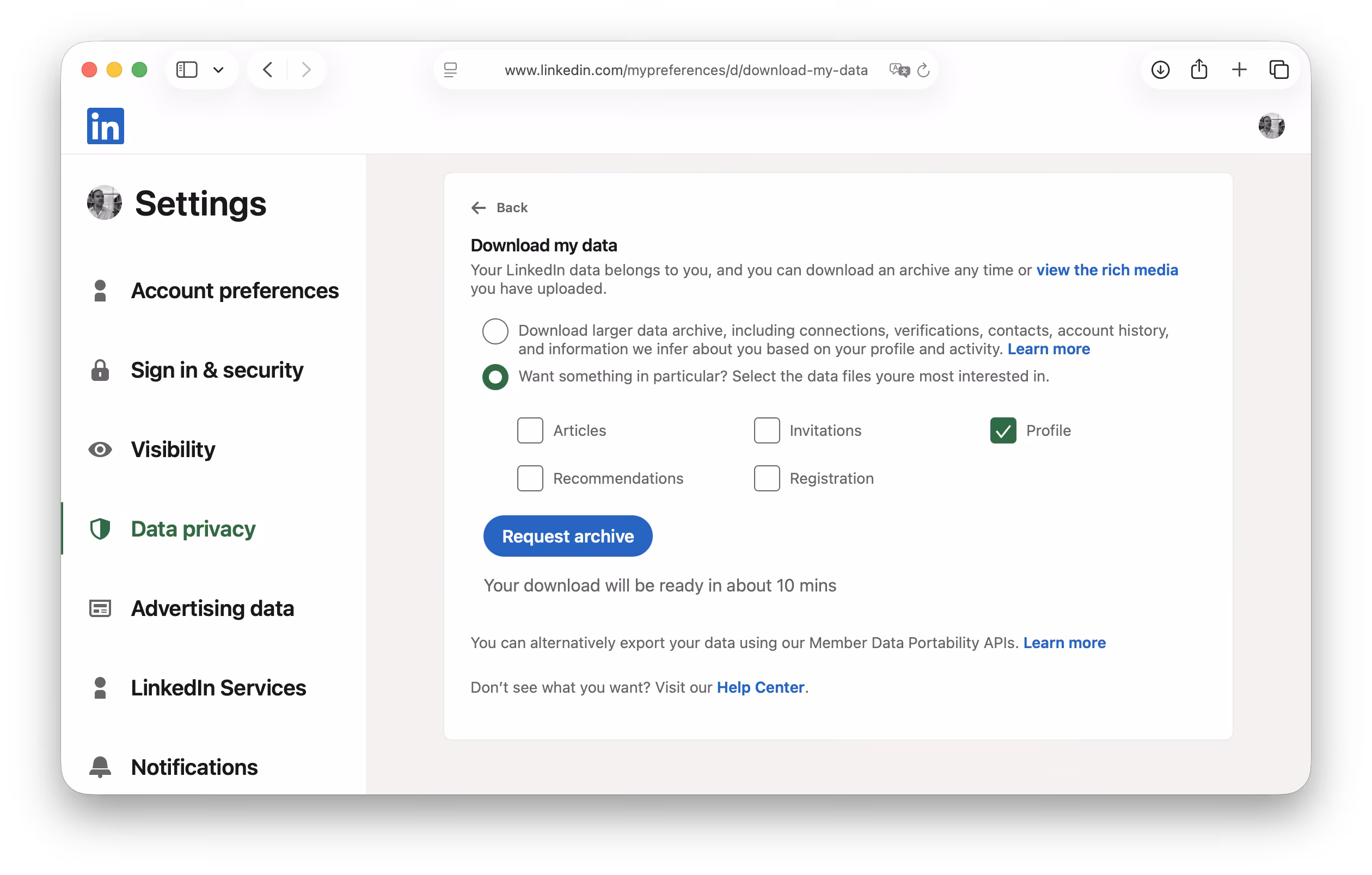Click the lock icon for Sign in & security

100,370
